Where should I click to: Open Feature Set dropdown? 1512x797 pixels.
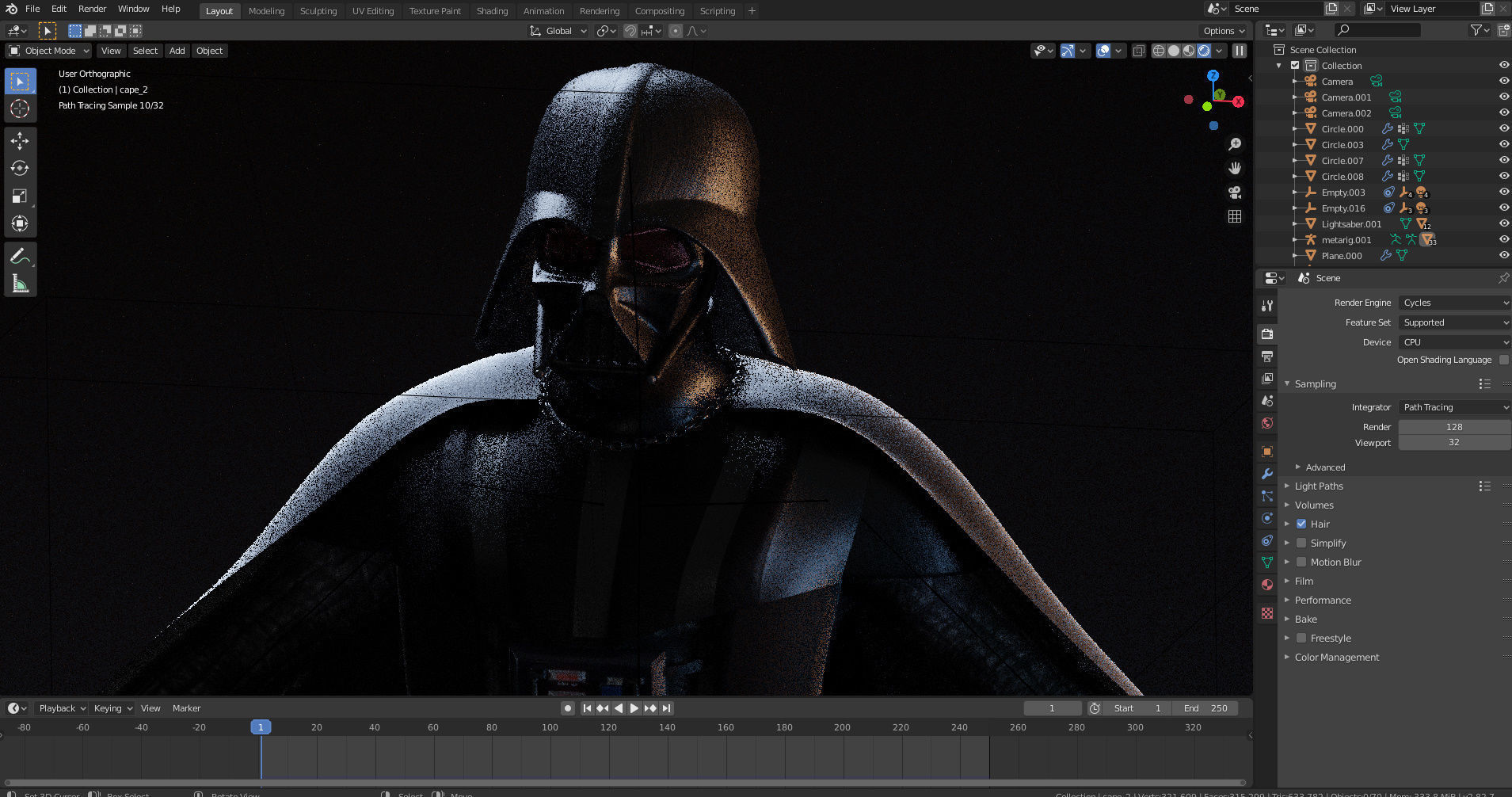(x=1455, y=322)
